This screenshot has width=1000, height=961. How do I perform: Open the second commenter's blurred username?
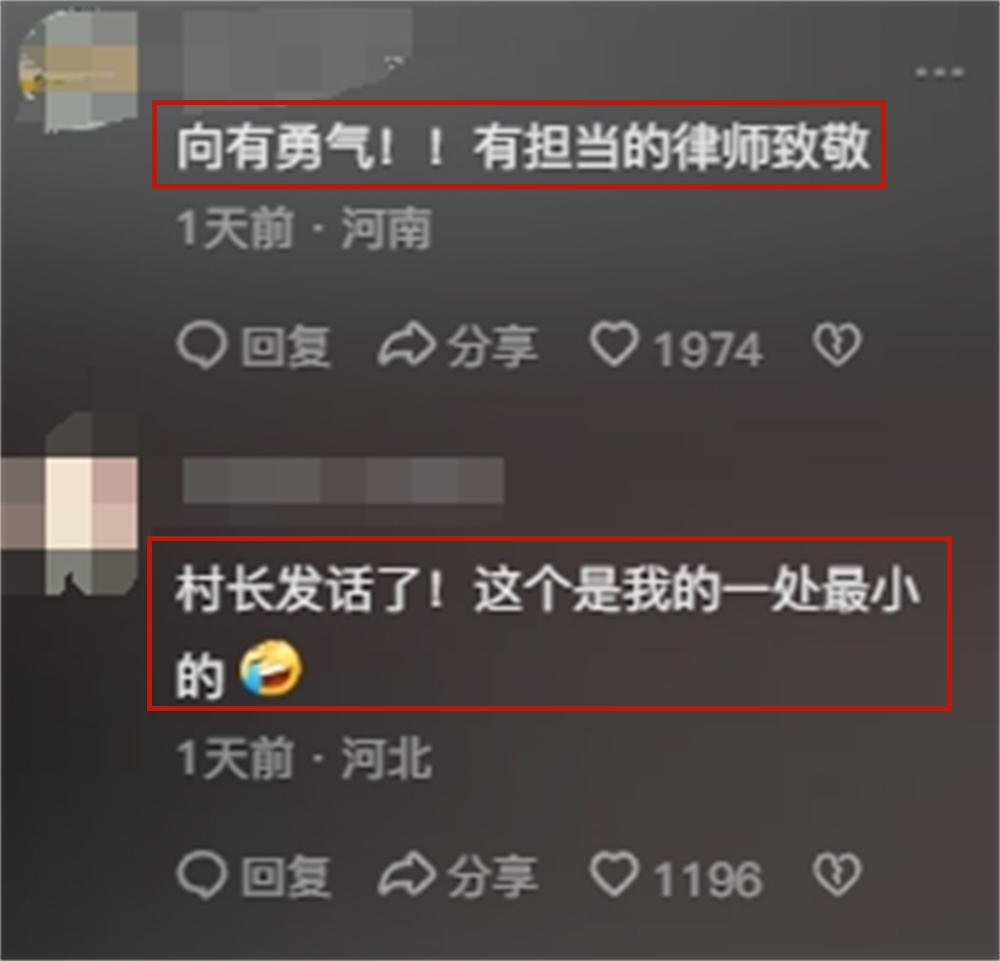point(343,480)
